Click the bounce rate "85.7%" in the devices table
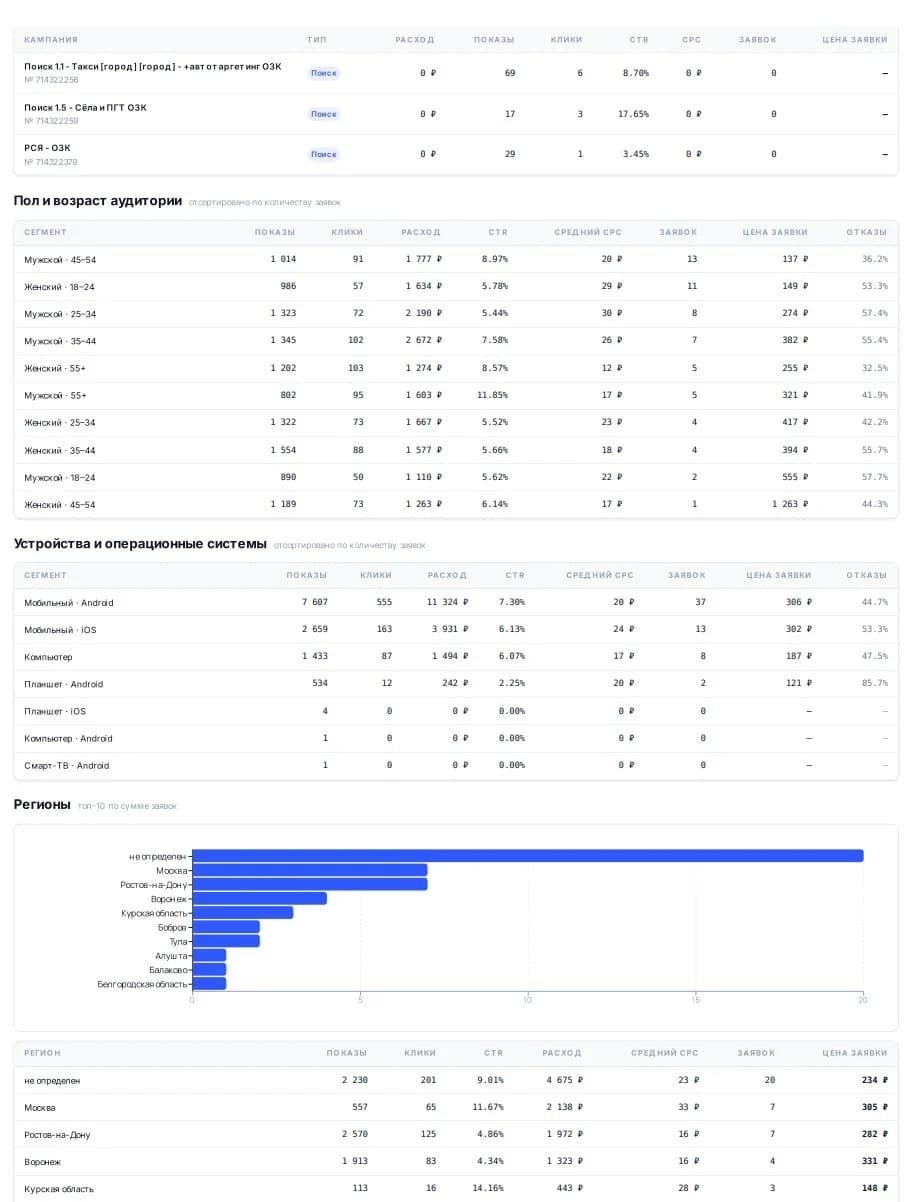The image size is (911, 1202). click(874, 684)
